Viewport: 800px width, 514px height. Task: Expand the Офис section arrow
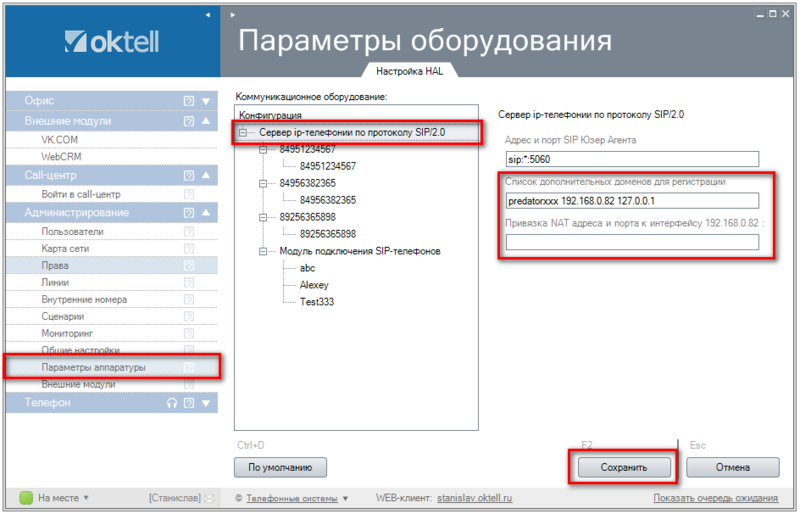click(206, 101)
